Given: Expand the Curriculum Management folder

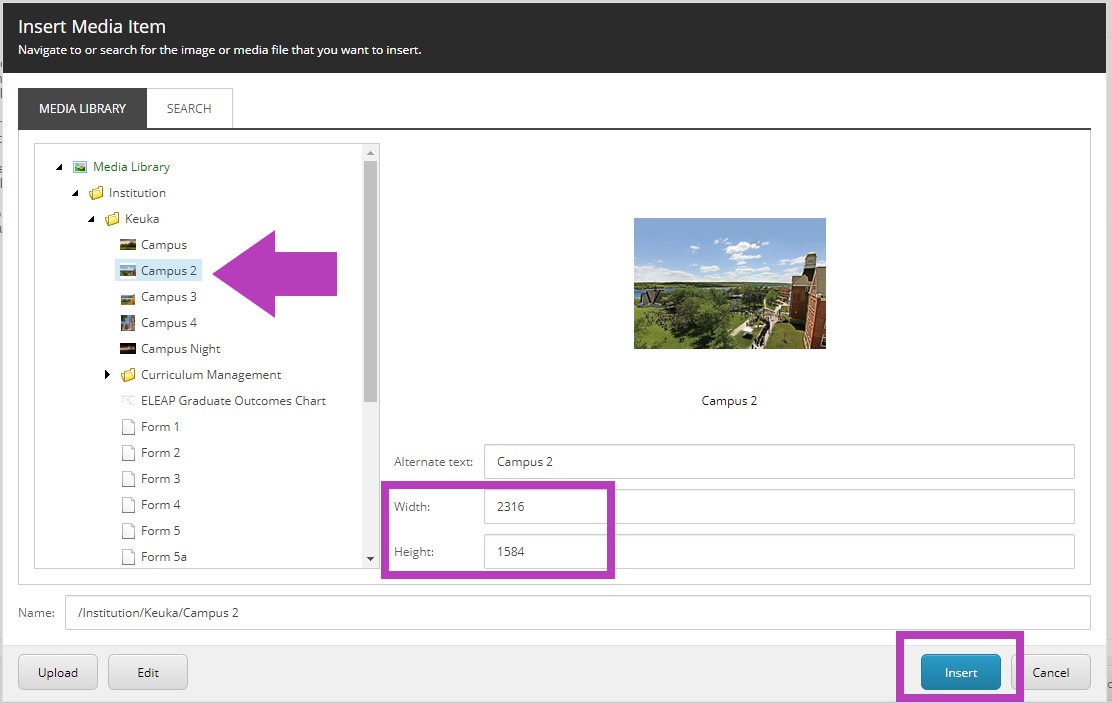Looking at the screenshot, I should (x=108, y=375).
